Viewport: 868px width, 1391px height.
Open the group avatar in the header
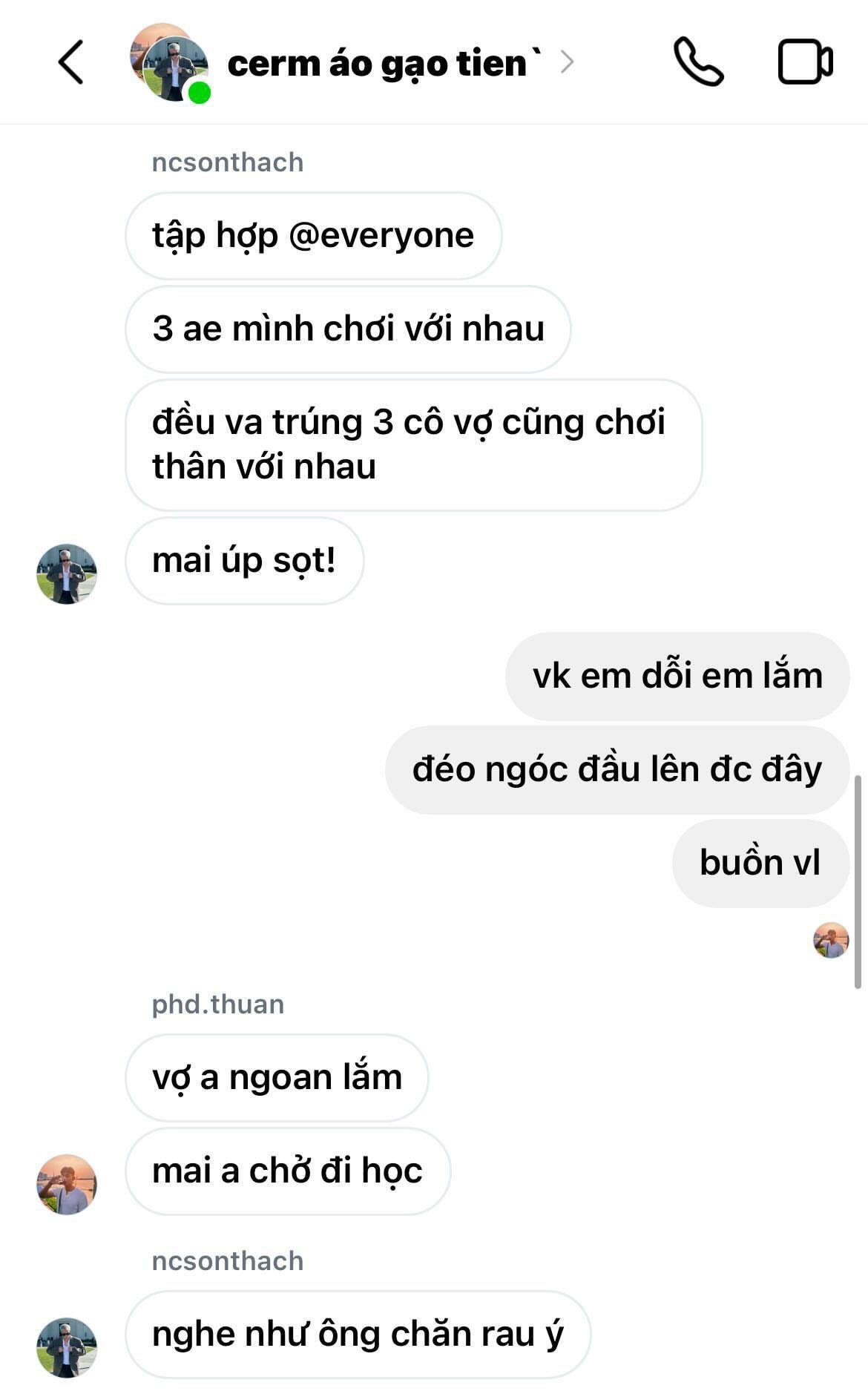tap(170, 63)
